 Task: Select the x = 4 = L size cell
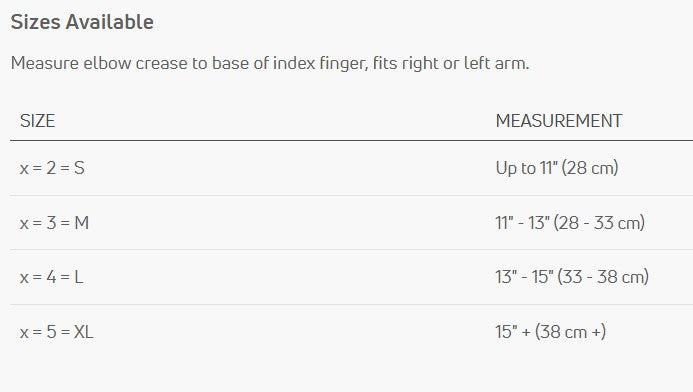click(51, 277)
